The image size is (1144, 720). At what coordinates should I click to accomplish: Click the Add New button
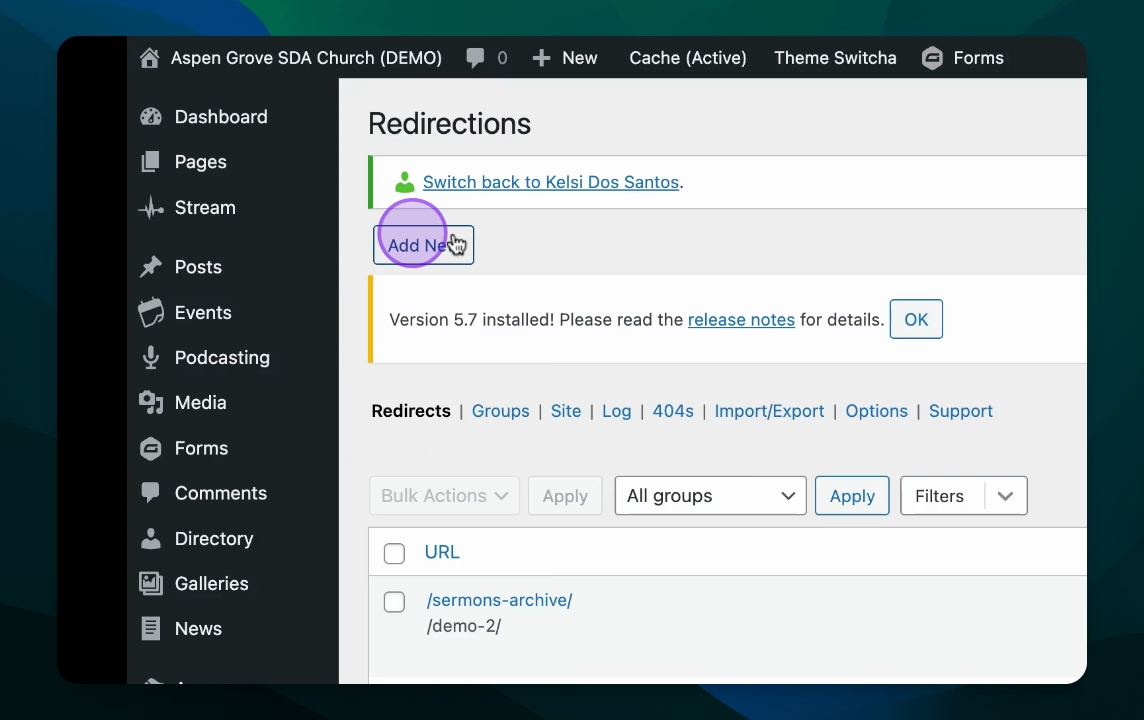tap(423, 245)
